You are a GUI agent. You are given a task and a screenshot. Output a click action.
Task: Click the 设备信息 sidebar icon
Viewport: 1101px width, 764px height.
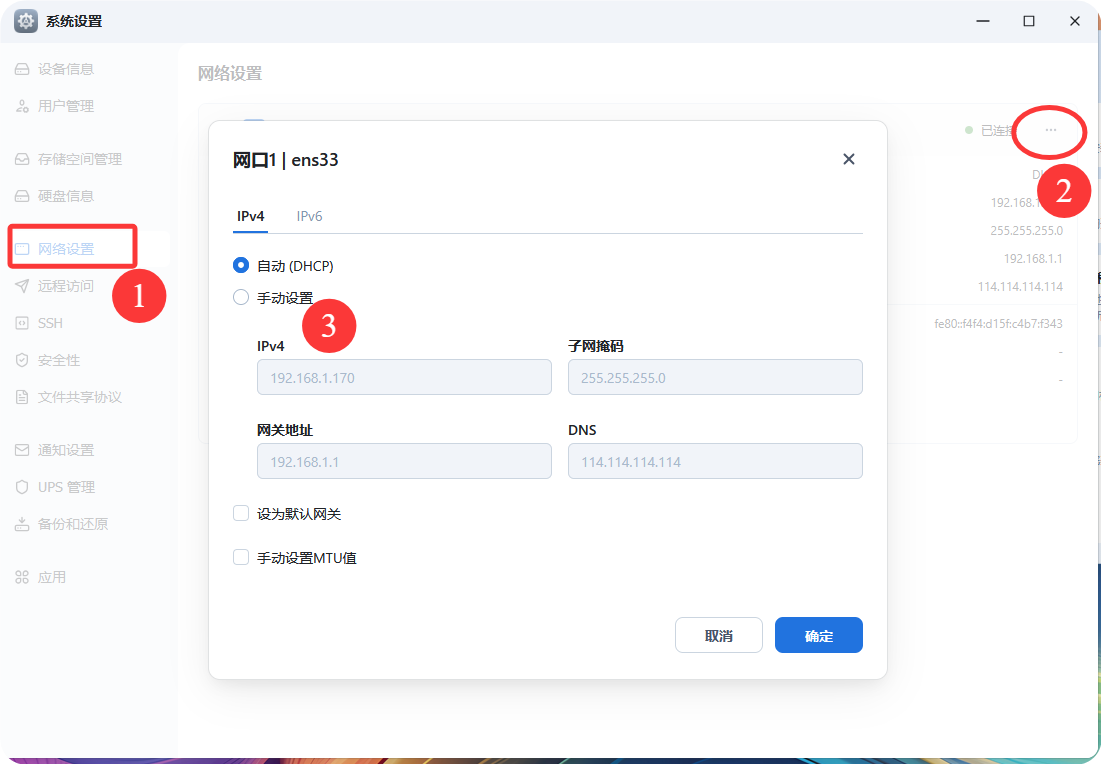[22, 69]
